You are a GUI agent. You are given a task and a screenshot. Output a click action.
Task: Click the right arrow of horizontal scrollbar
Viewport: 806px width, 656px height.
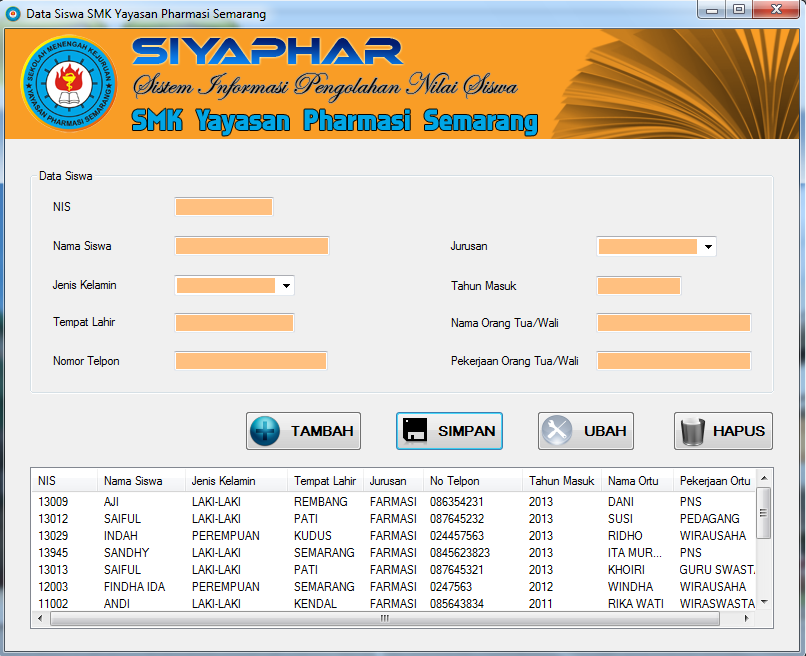tap(746, 618)
